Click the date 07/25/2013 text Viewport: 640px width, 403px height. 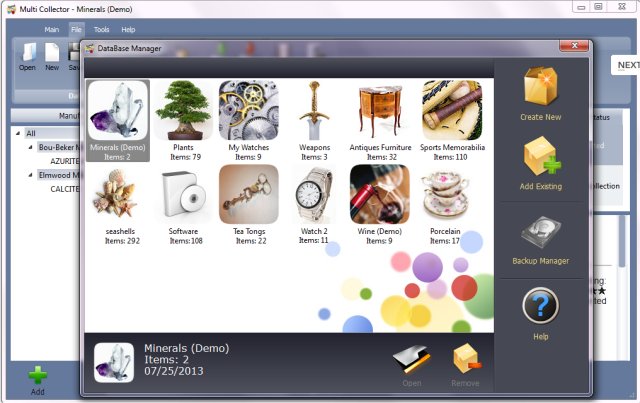click(x=173, y=371)
